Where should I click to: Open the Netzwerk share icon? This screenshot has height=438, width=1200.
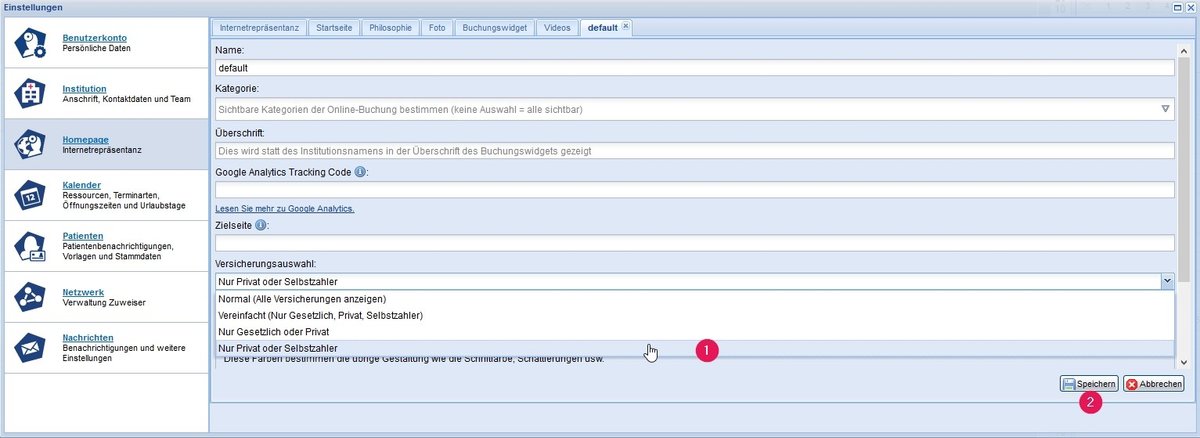[x=30, y=296]
